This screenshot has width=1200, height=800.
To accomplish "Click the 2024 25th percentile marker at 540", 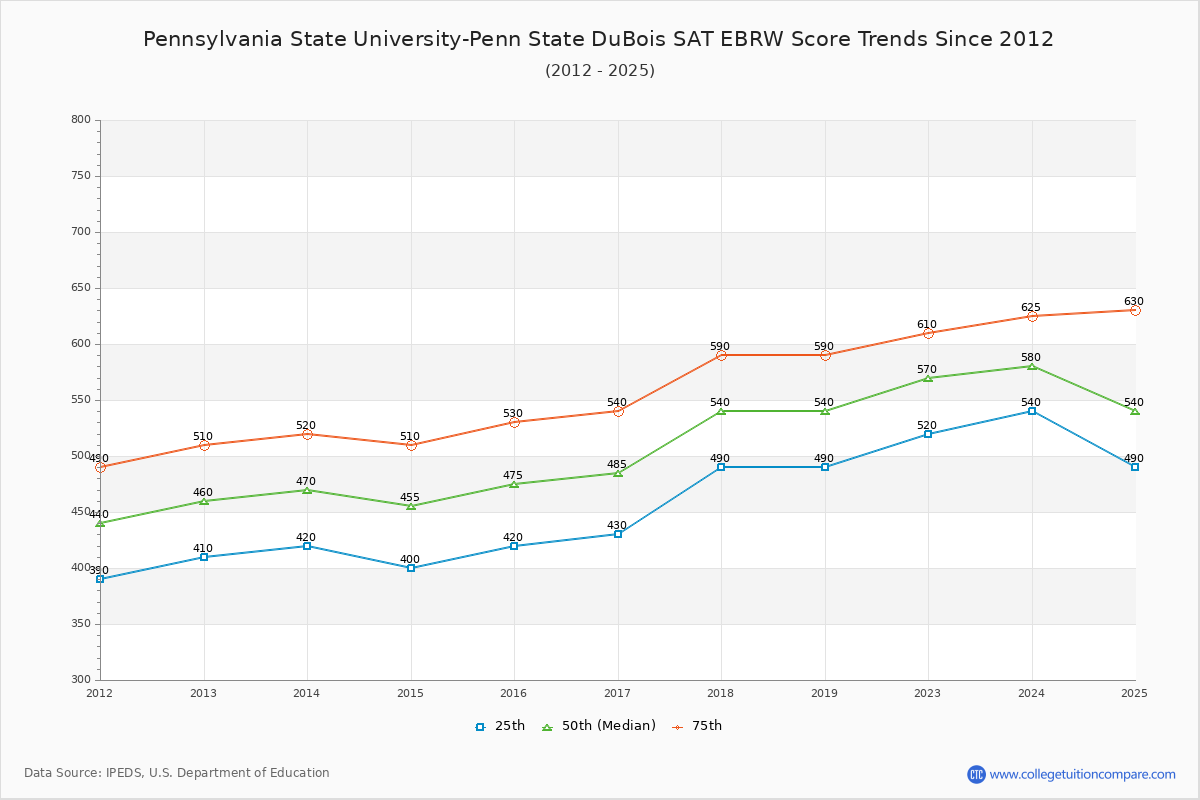I will pos(1032,411).
